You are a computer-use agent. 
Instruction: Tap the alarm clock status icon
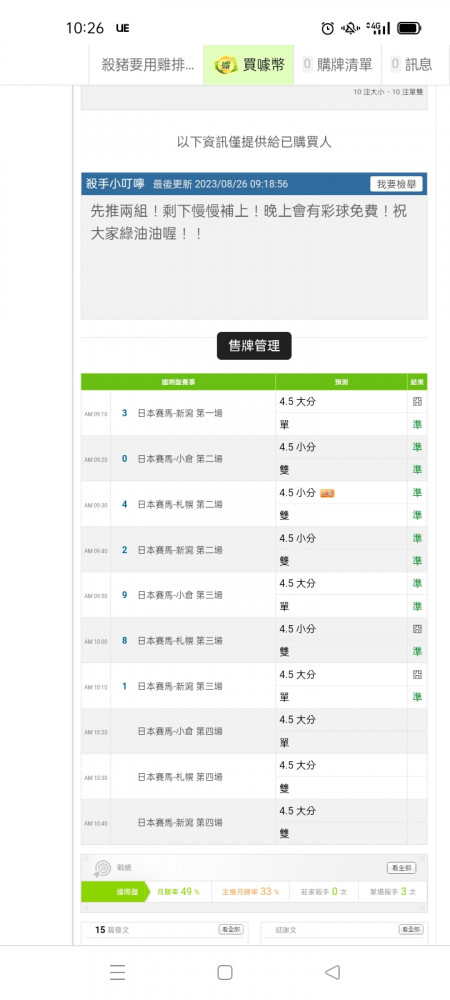tap(328, 28)
